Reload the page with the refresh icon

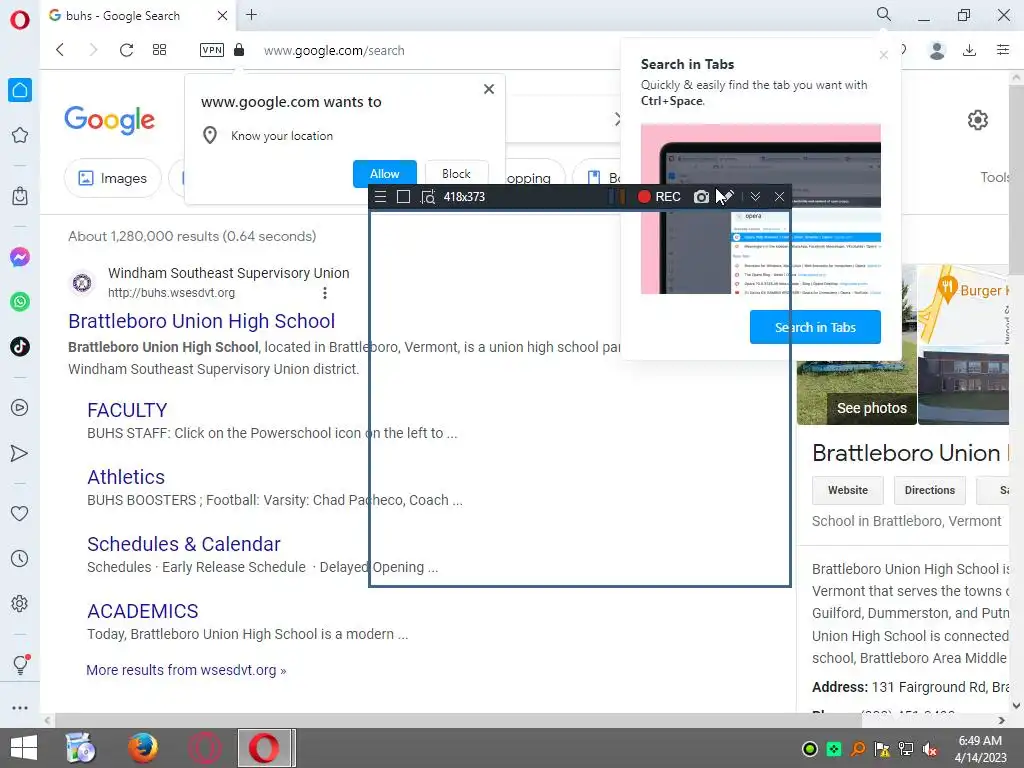click(x=127, y=50)
